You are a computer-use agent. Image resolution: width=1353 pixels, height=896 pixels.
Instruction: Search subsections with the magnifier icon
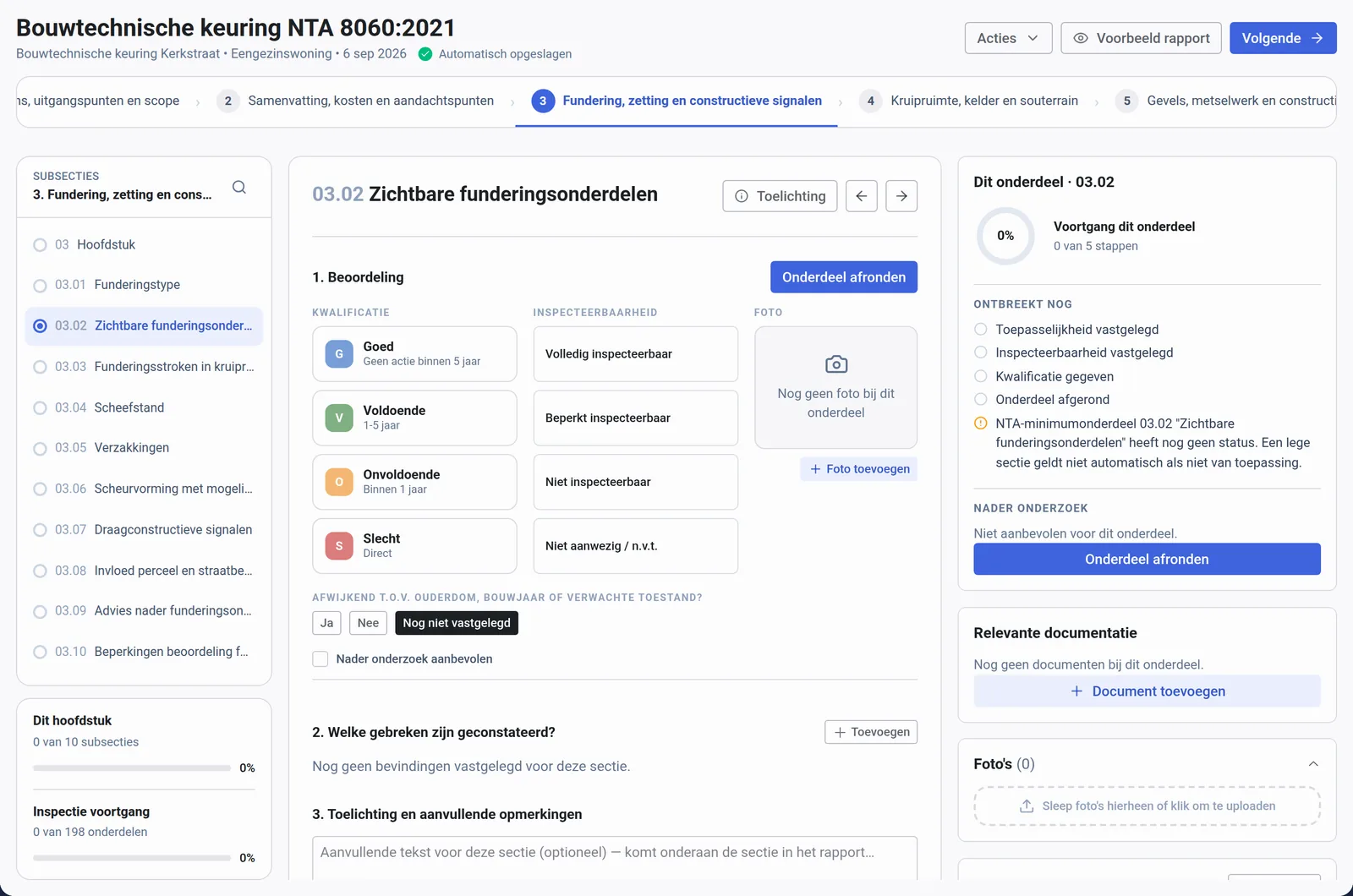click(x=239, y=187)
